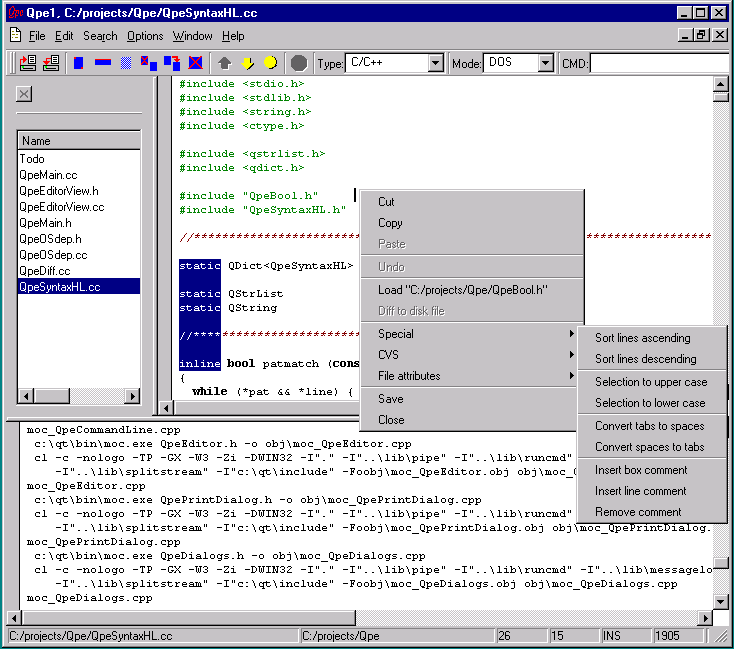Click Load "C:/projects/Qpe/QpeBool.h" menu entry
Viewport: 734px width, 649px height.
pyautogui.click(x=463, y=290)
